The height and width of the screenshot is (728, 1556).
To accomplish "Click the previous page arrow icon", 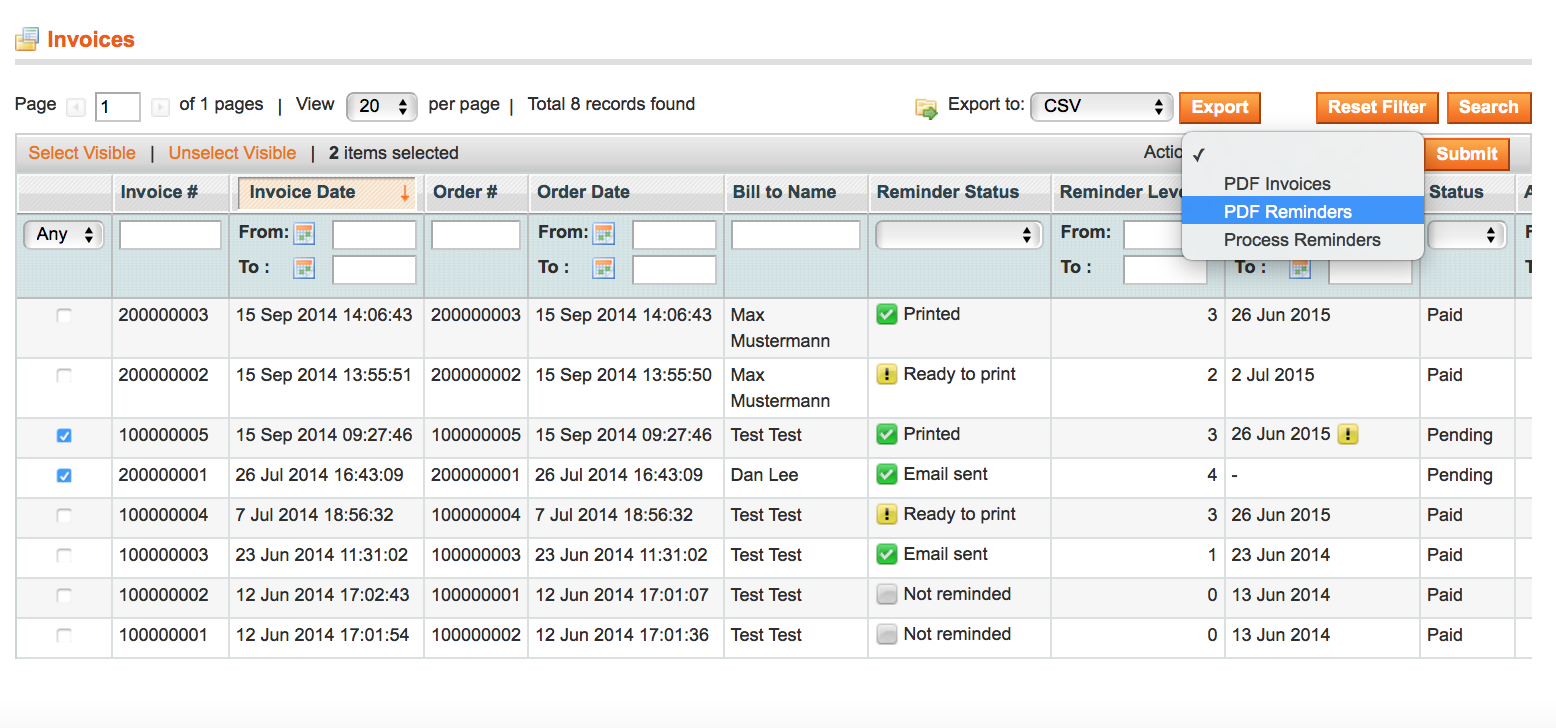I will pos(76,107).
